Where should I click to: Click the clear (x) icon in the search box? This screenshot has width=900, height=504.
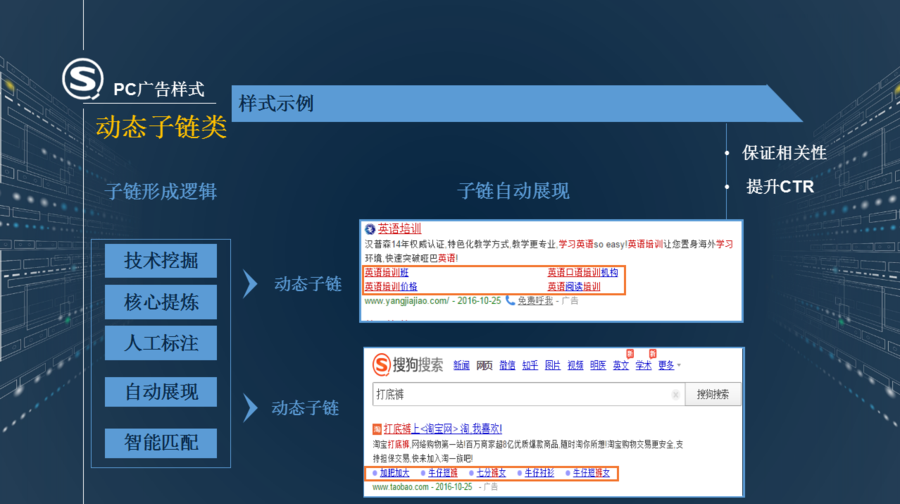[677, 395]
